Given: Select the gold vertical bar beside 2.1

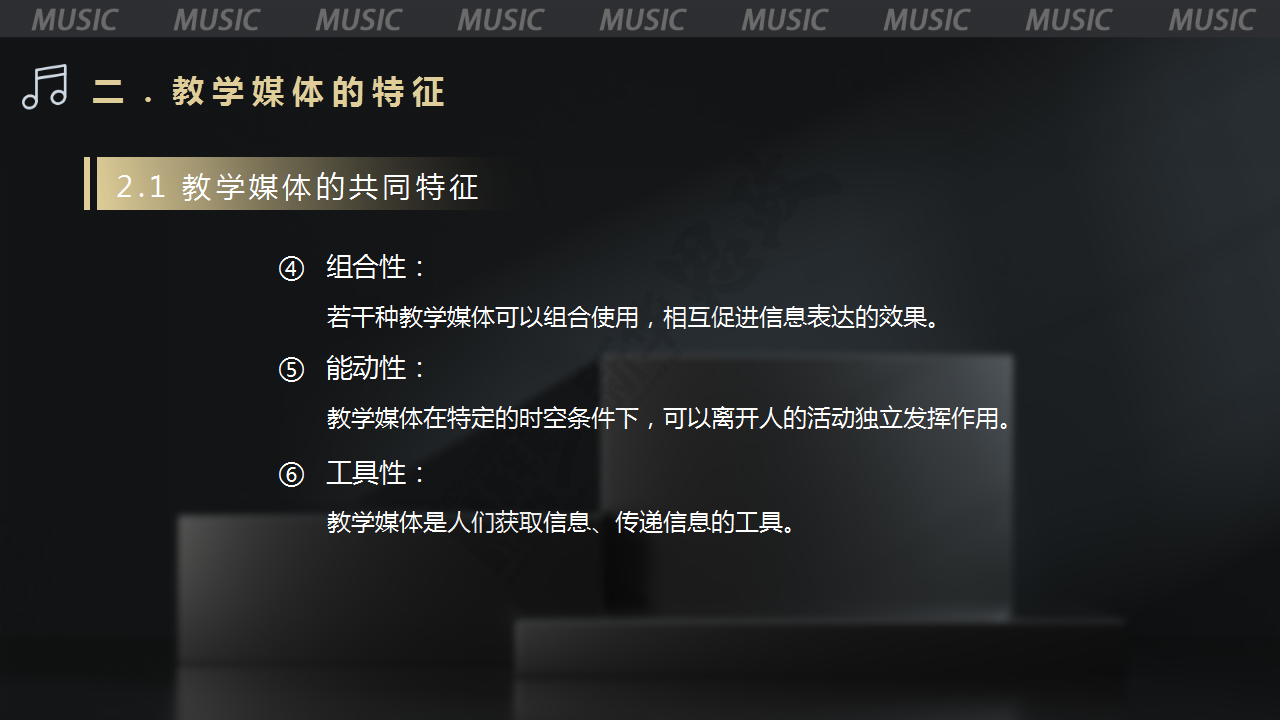Looking at the screenshot, I should coord(87,183).
